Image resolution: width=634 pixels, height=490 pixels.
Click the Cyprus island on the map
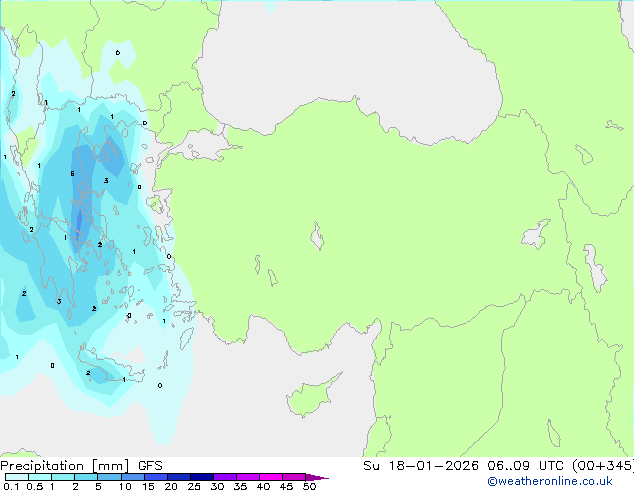tap(311, 396)
